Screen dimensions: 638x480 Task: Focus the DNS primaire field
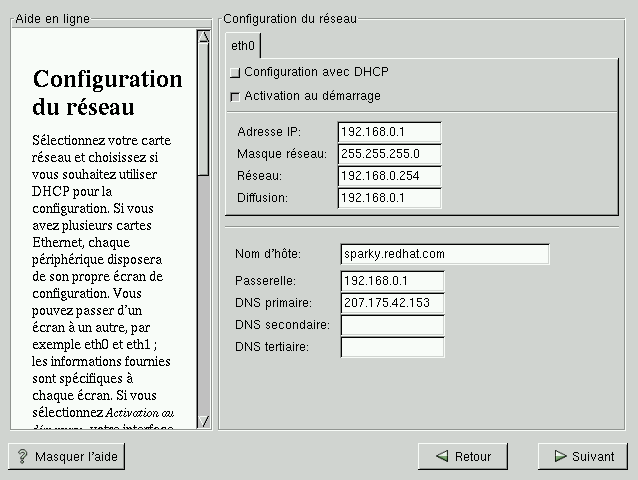click(x=392, y=303)
